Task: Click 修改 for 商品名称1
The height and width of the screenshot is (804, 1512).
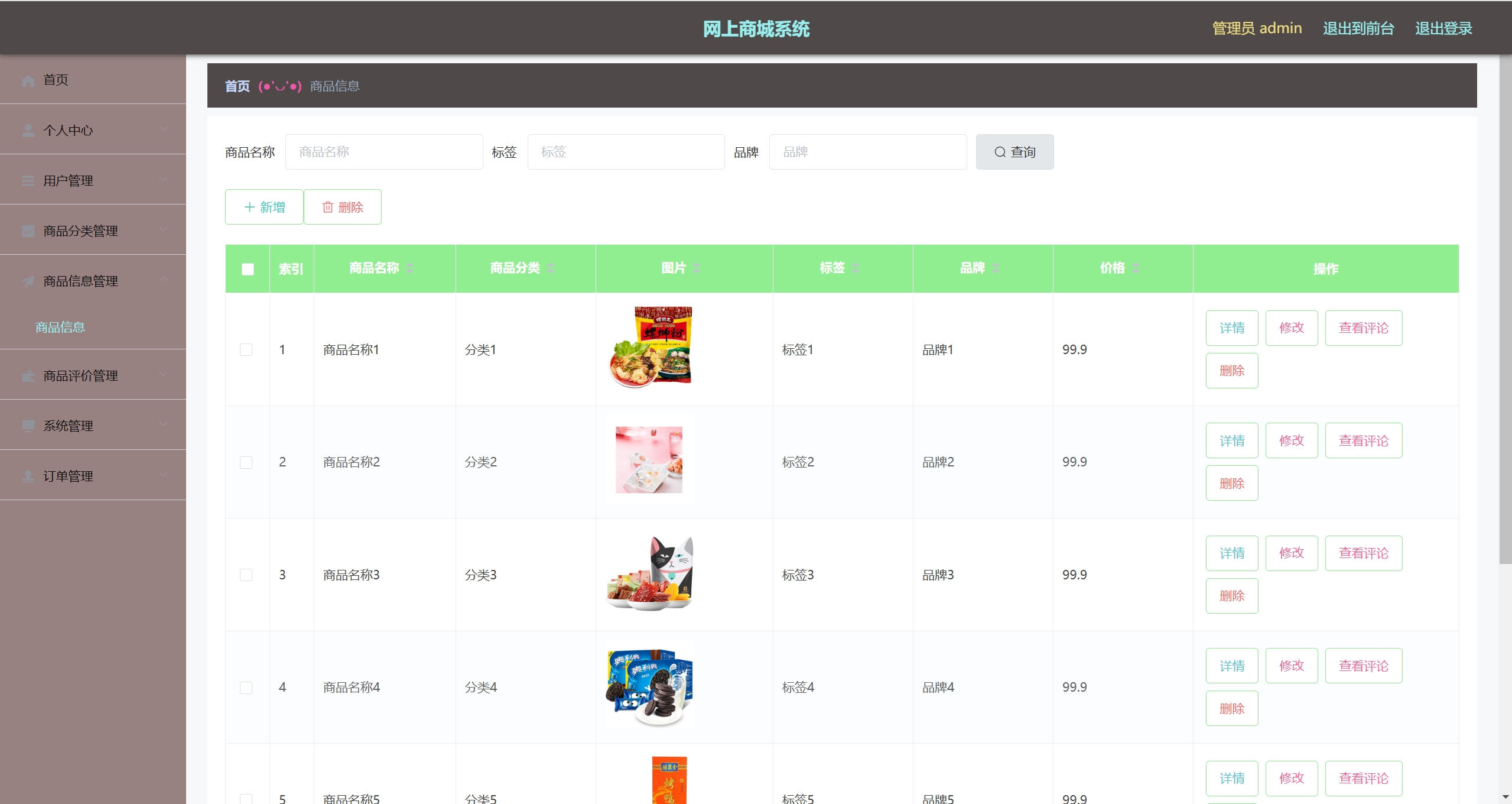Action: (1292, 328)
